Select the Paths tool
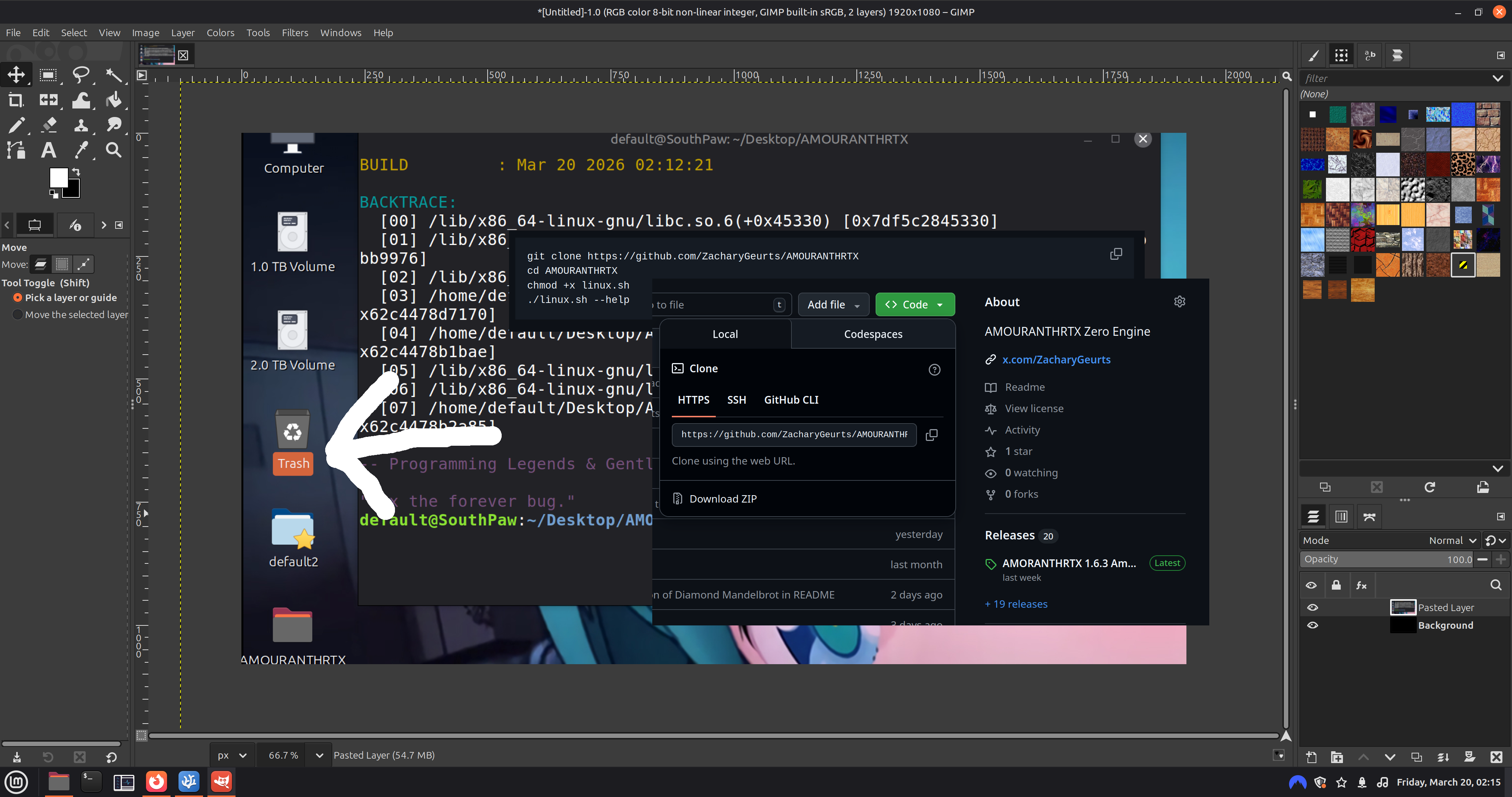Viewport: 1512px width, 797px height. point(16,150)
